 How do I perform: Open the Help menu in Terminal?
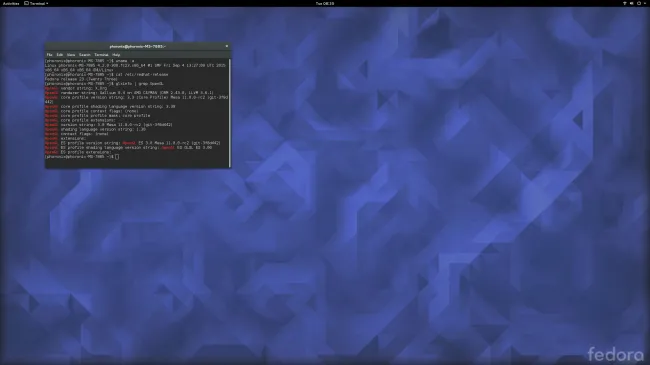(116, 55)
